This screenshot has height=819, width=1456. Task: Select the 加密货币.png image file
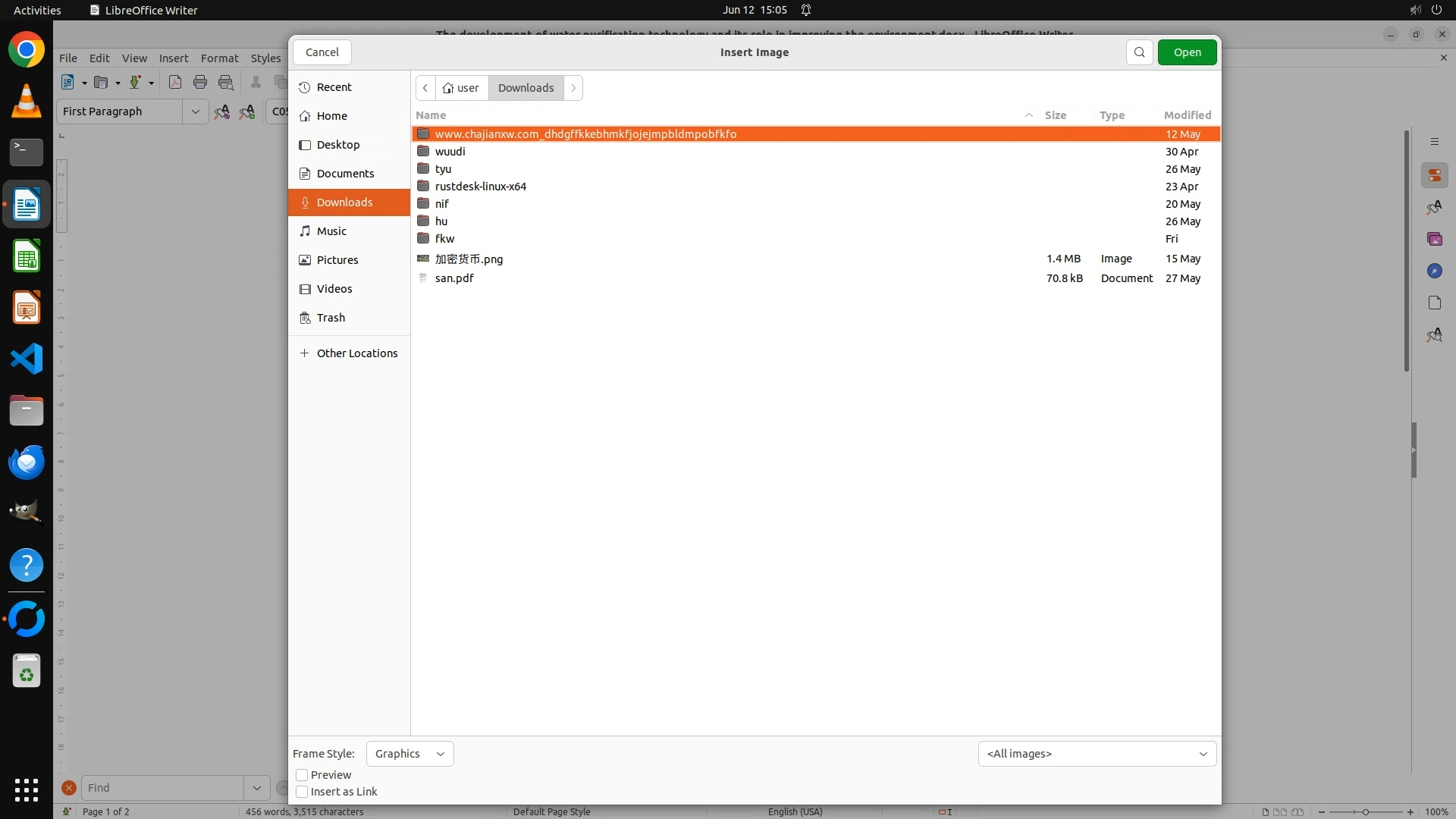pos(469,259)
